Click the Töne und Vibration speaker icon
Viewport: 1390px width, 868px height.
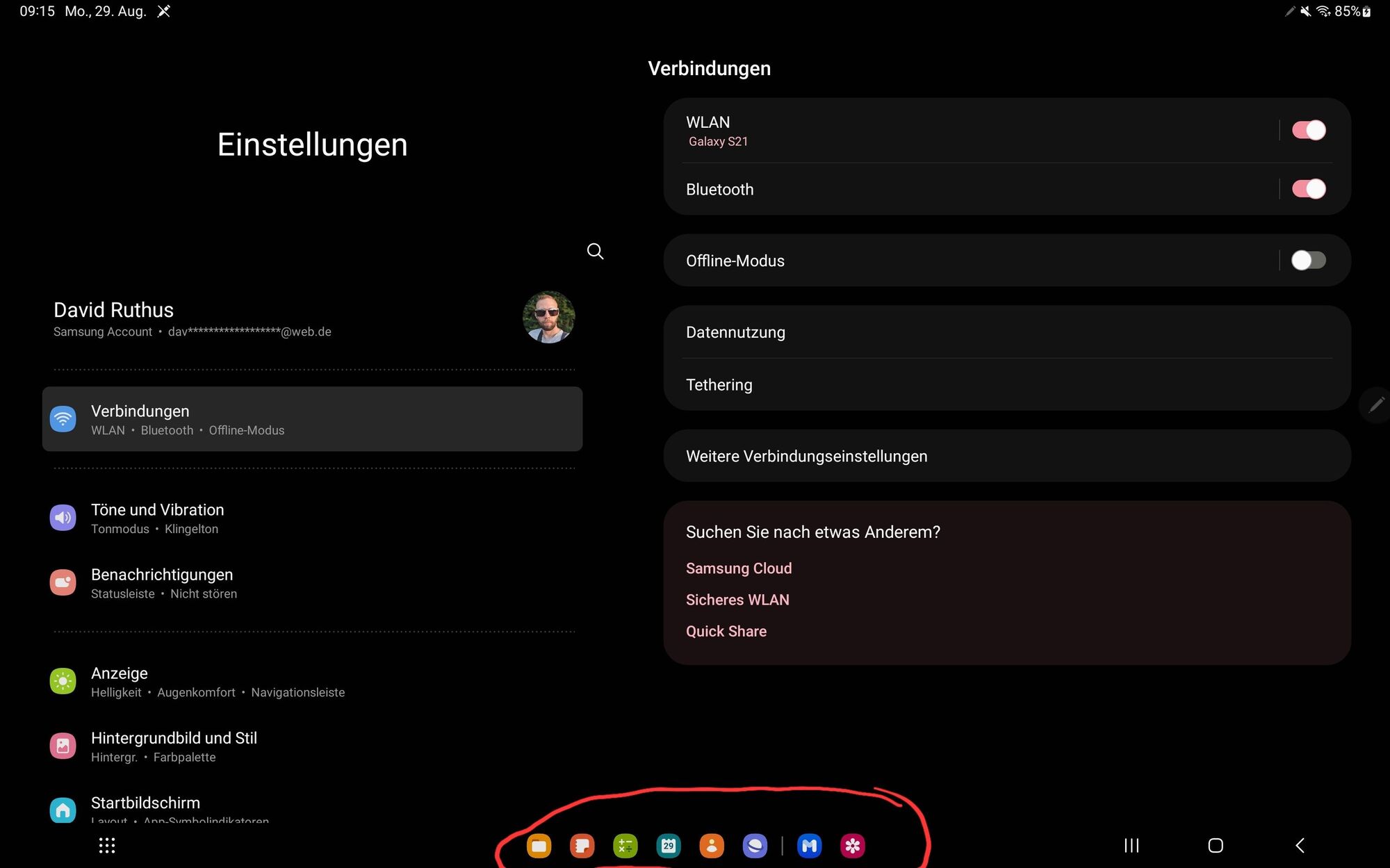[x=63, y=518]
